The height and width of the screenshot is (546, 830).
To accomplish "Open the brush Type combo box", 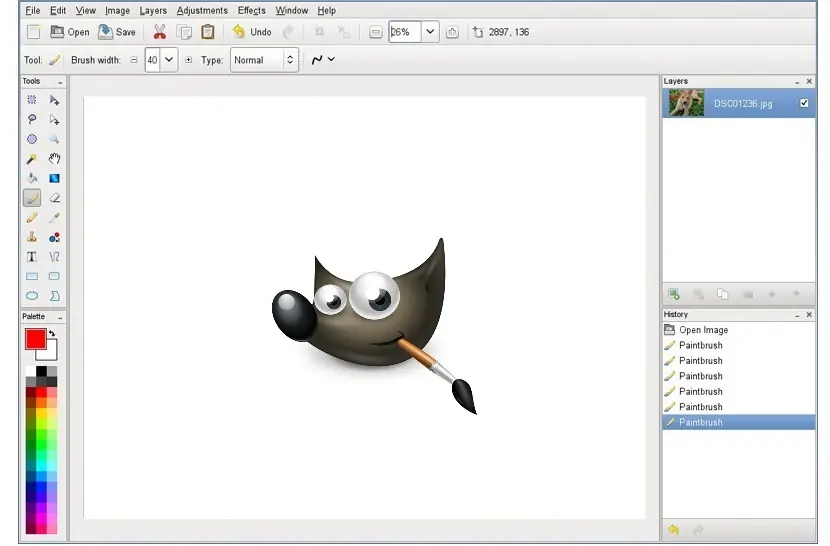I will [264, 60].
